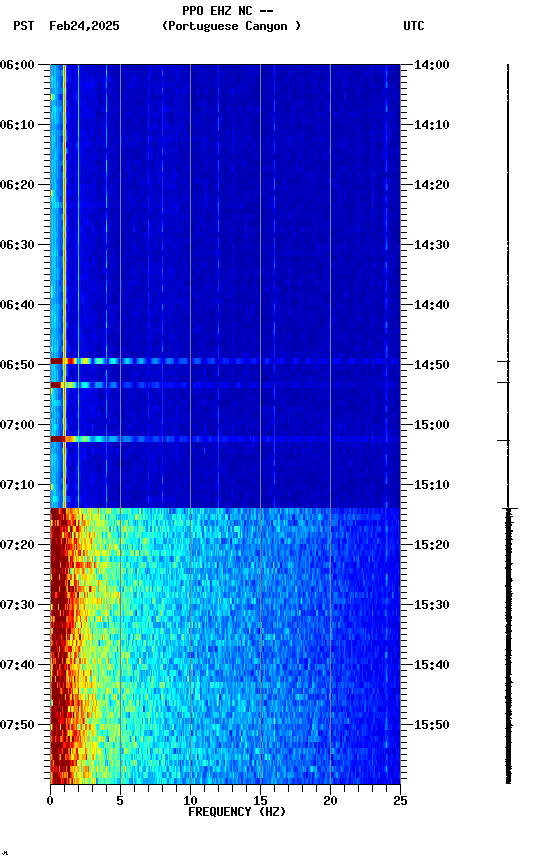Click the UTC '14:50' time label

(x=432, y=365)
